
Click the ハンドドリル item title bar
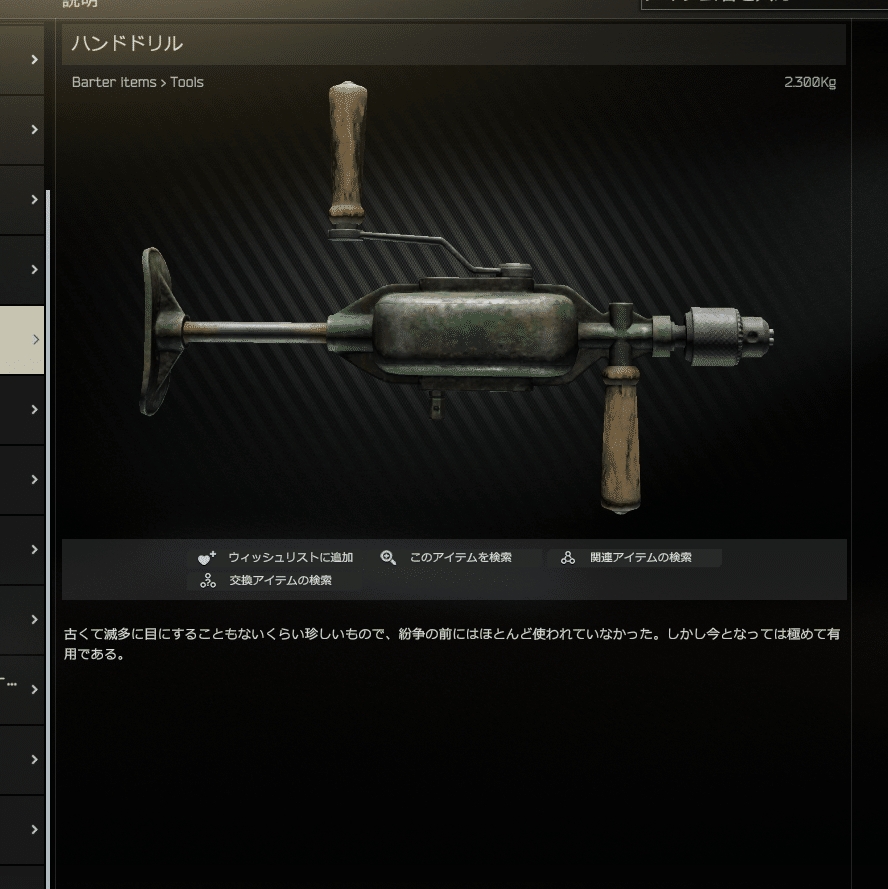pyautogui.click(x=454, y=44)
